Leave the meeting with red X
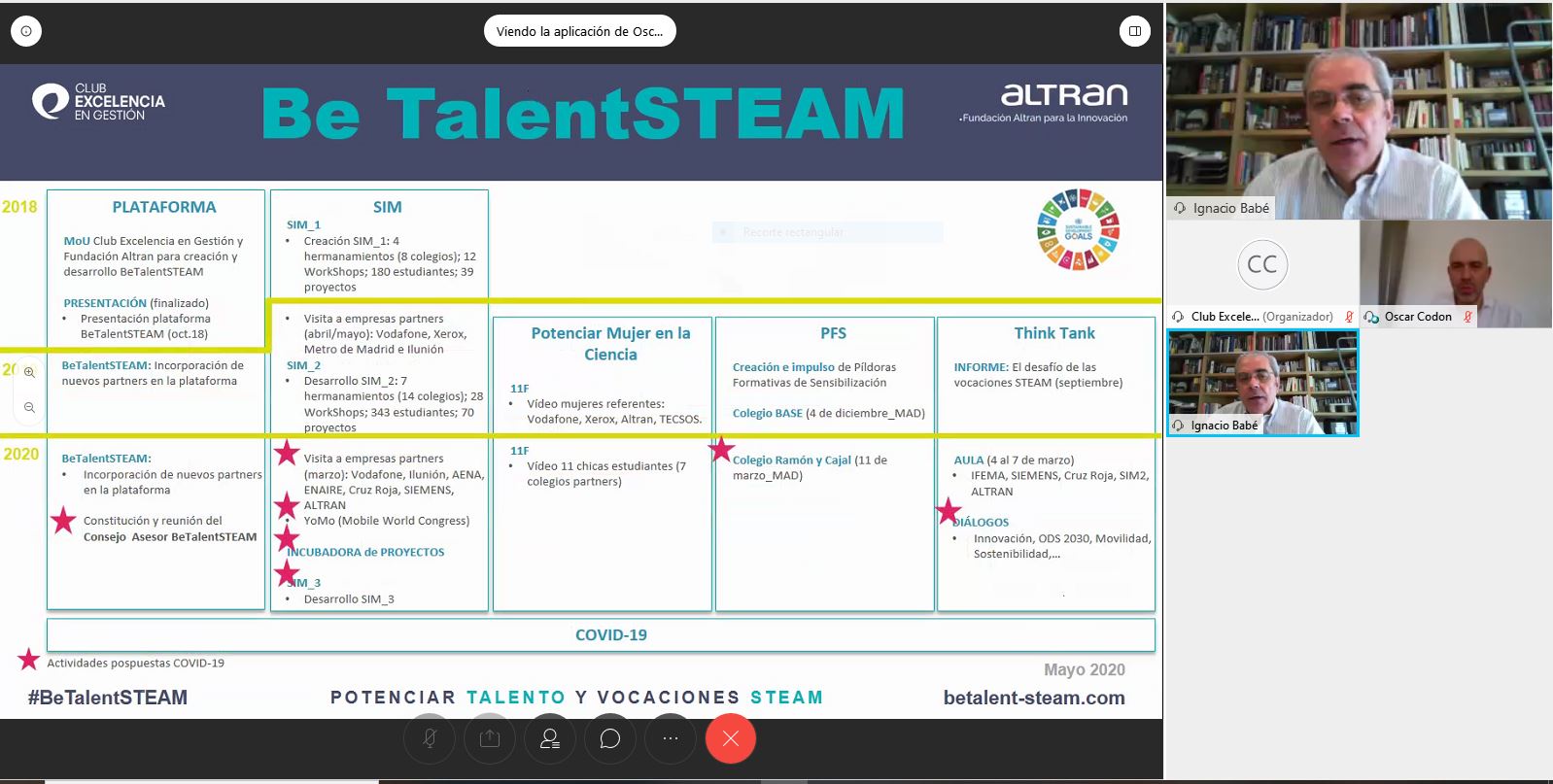This screenshot has width=1553, height=784. point(731,739)
